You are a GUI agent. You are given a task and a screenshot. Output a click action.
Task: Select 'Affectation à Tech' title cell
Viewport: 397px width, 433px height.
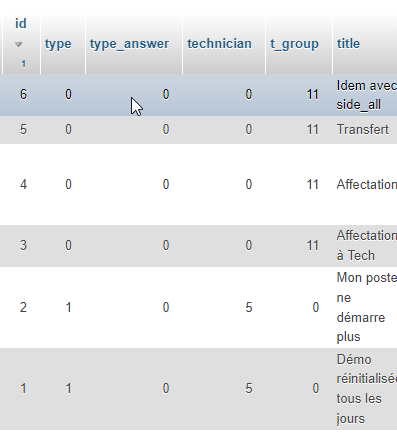click(364, 246)
